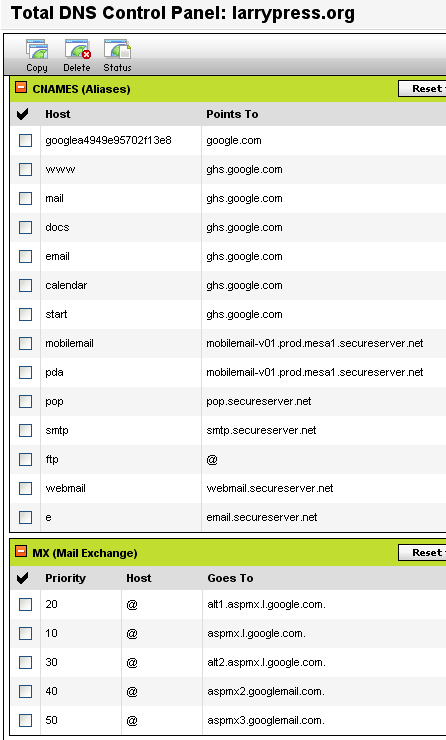Select all MX records with the header checkmark
The width and height of the screenshot is (446, 740).
pyautogui.click(x=22, y=578)
